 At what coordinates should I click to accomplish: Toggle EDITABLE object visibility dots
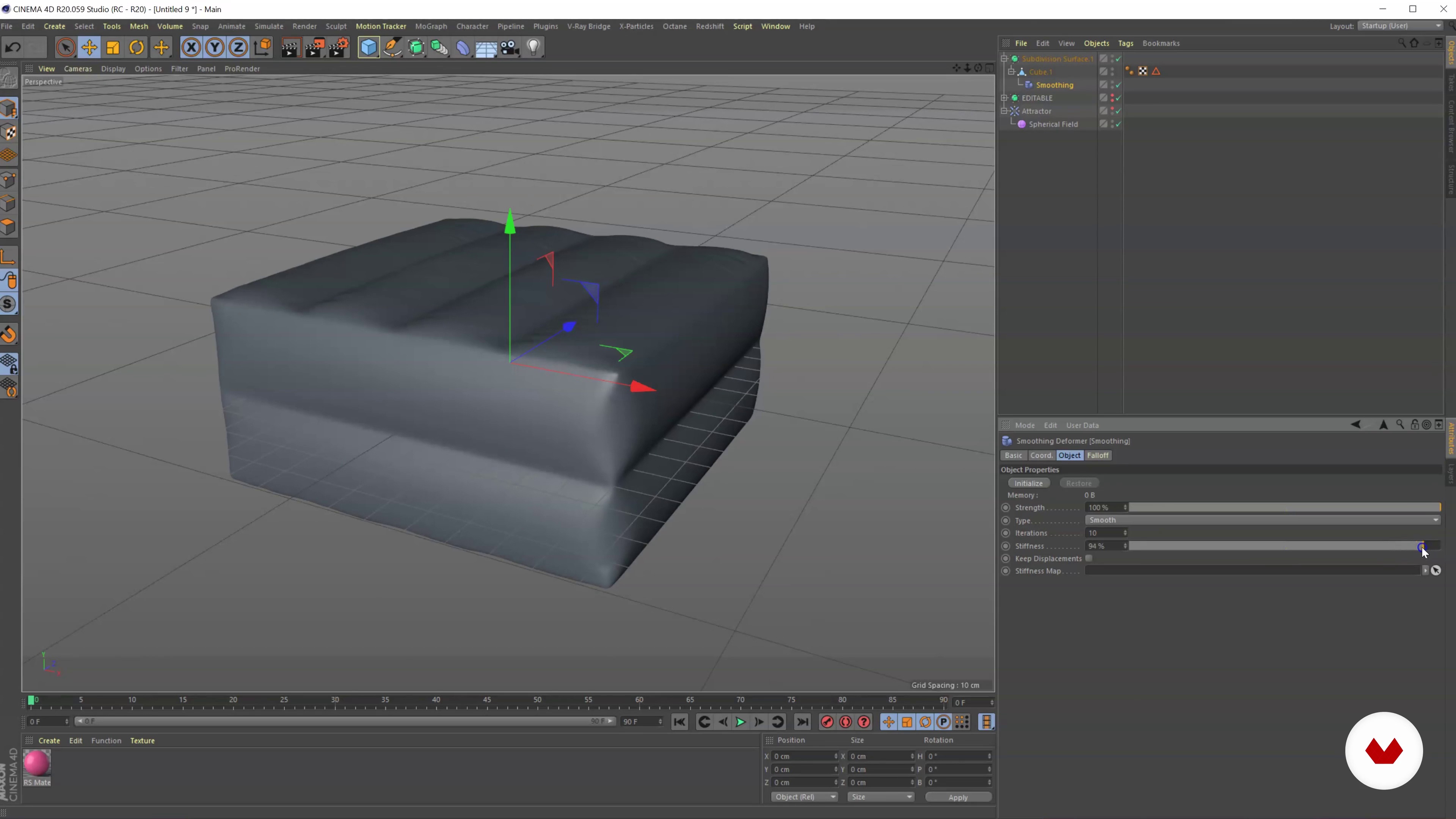coord(1112,98)
